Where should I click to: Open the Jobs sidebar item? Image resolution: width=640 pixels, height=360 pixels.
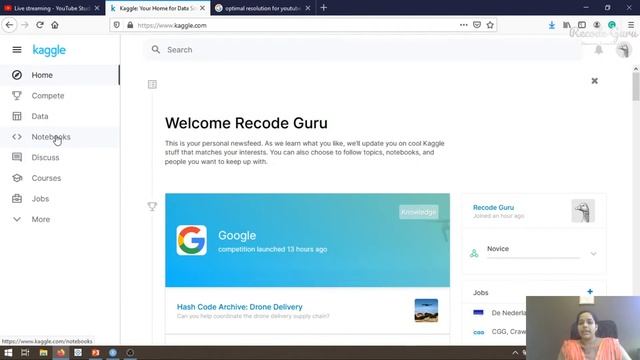coord(60,199)
